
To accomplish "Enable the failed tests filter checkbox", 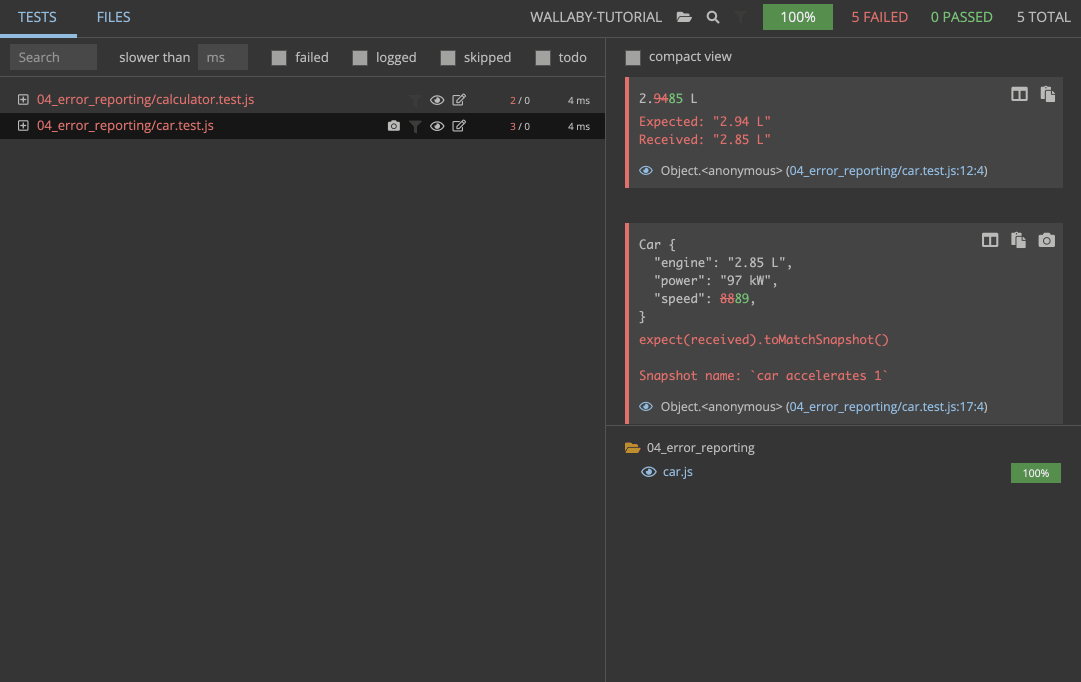I will pyautogui.click(x=279, y=58).
